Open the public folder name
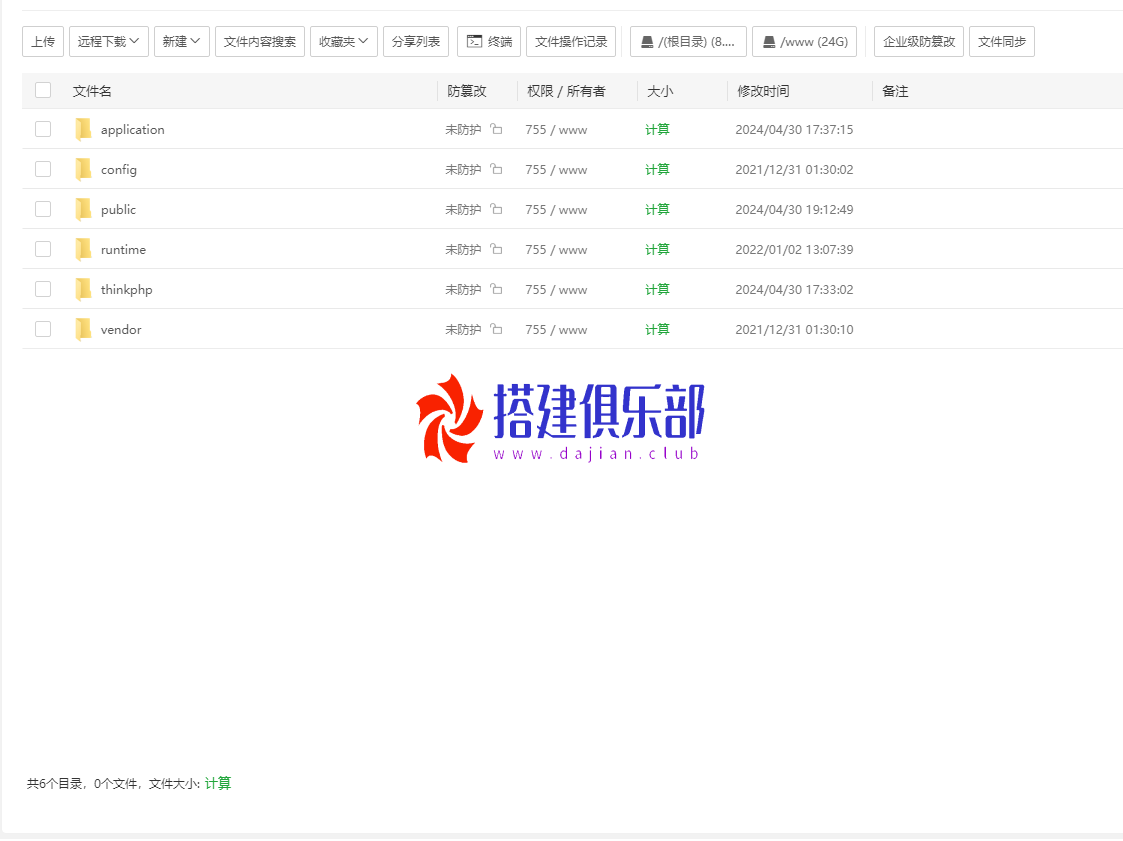The height and width of the screenshot is (841, 1123). click(118, 210)
